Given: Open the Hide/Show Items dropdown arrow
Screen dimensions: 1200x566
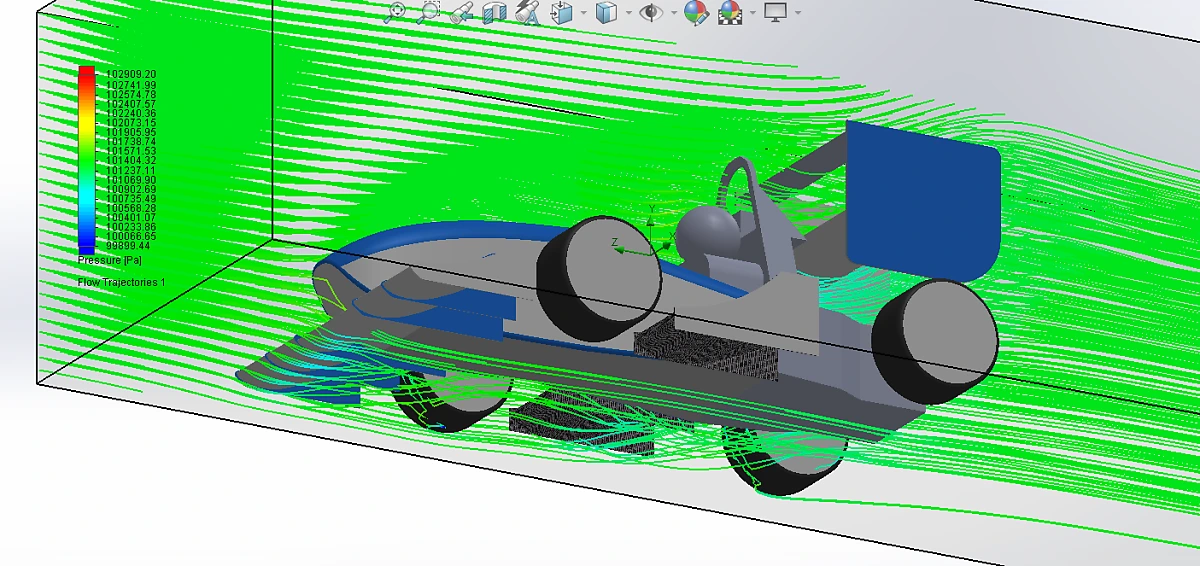Looking at the screenshot, I should click(674, 13).
